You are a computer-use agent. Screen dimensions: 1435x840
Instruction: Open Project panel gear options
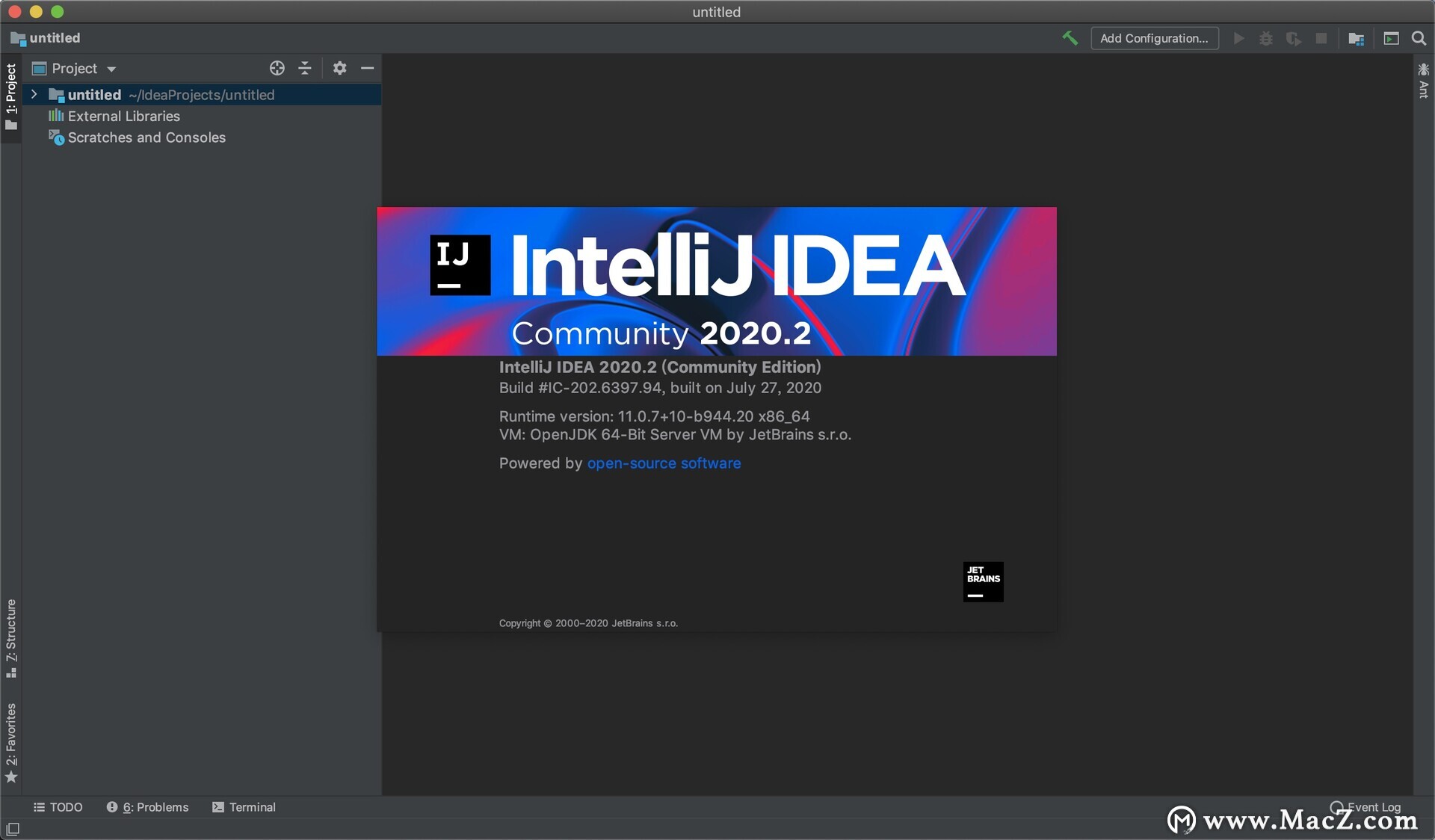pyautogui.click(x=339, y=68)
